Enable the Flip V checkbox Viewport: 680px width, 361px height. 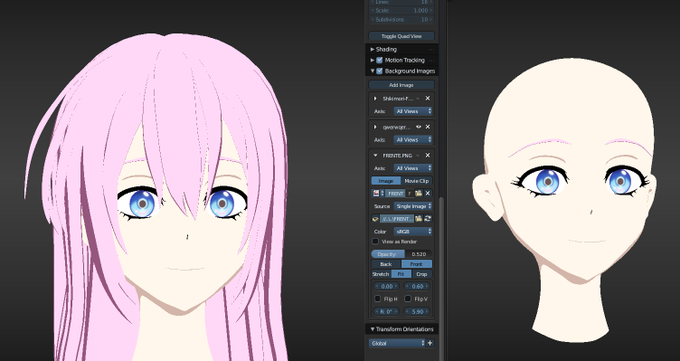click(x=408, y=299)
